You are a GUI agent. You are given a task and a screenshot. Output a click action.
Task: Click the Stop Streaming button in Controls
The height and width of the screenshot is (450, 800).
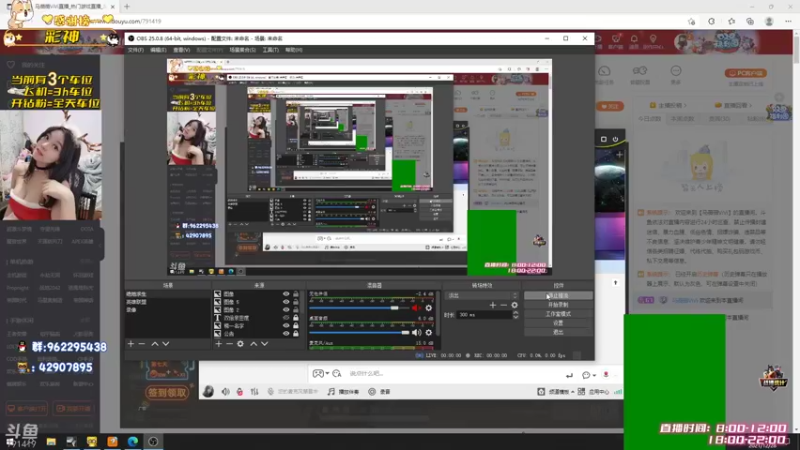point(558,295)
